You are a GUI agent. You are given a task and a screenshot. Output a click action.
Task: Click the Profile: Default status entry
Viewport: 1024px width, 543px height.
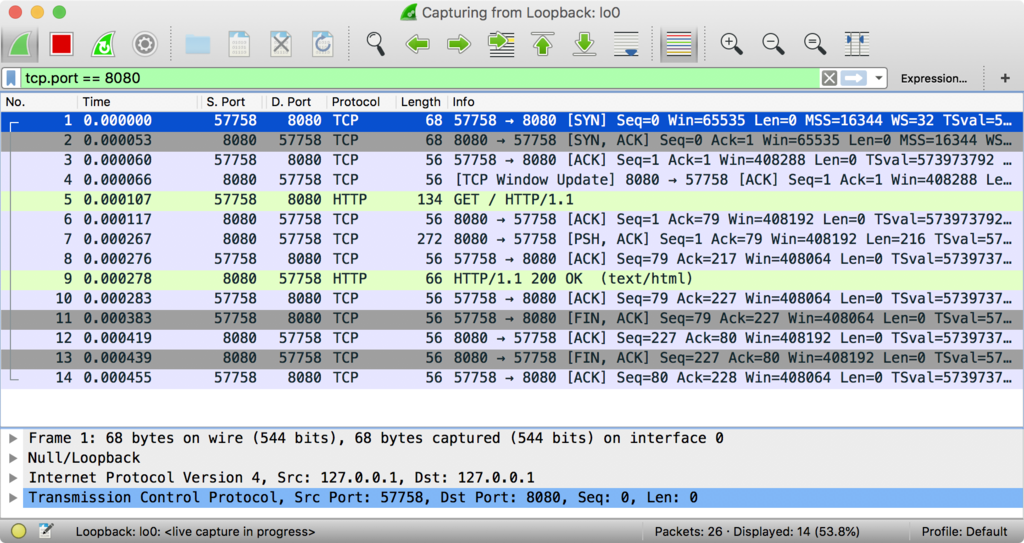pos(964,532)
